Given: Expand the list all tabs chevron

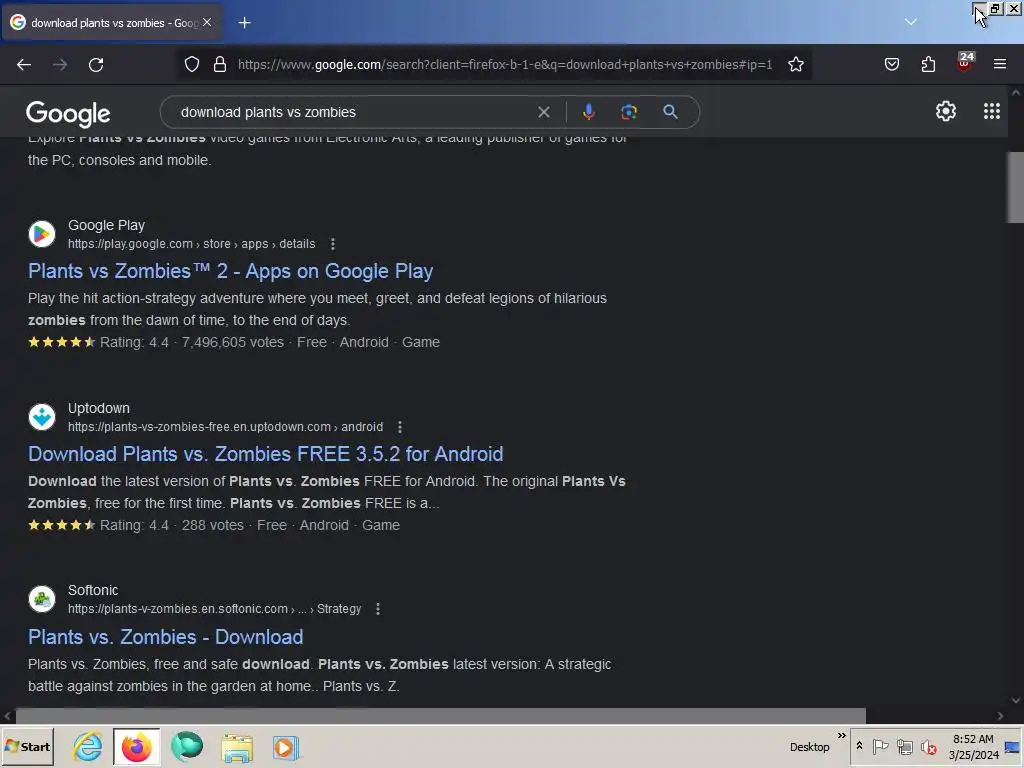Looking at the screenshot, I should pyautogui.click(x=911, y=22).
